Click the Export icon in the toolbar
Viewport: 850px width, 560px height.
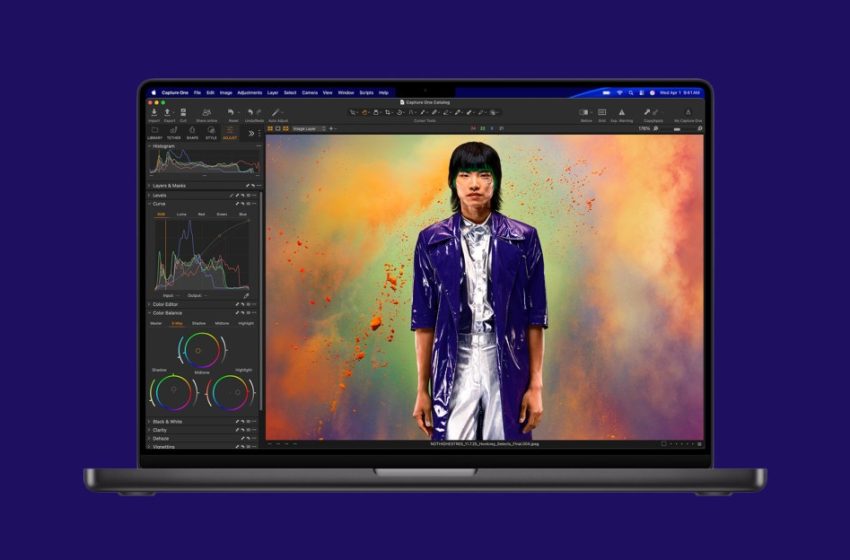point(168,112)
